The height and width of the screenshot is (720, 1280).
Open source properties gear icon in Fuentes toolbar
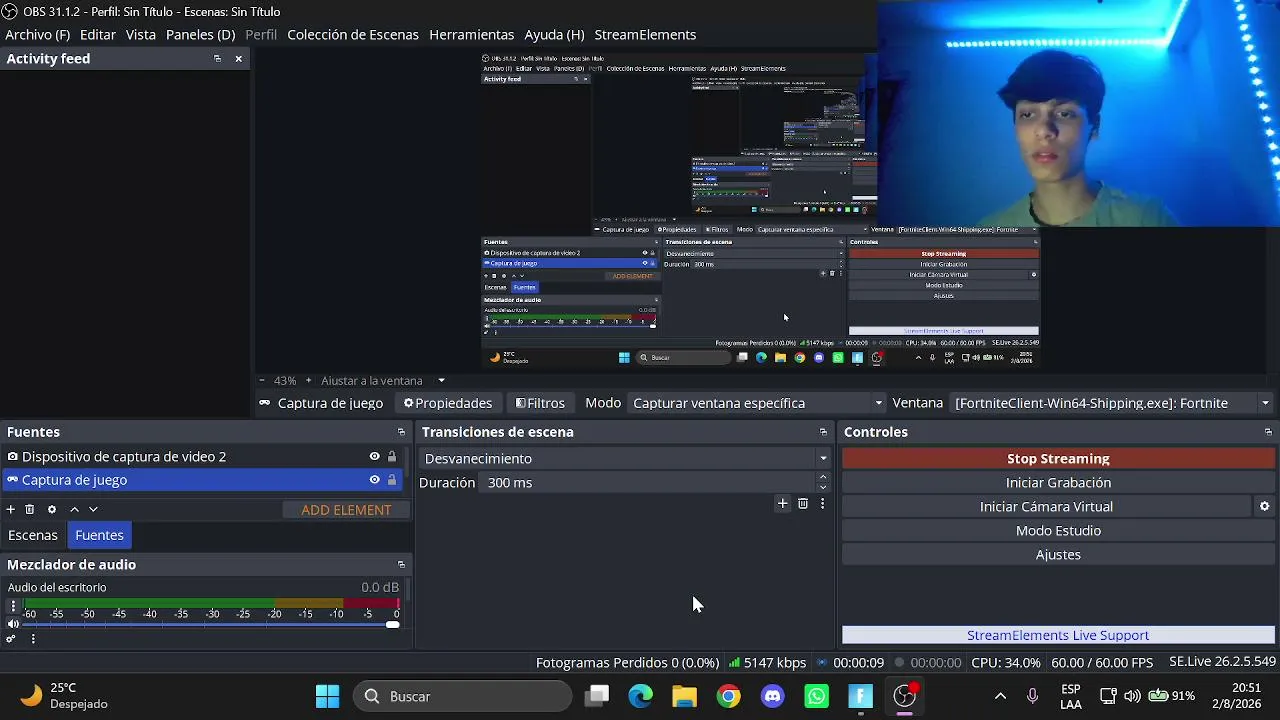tap(52, 510)
